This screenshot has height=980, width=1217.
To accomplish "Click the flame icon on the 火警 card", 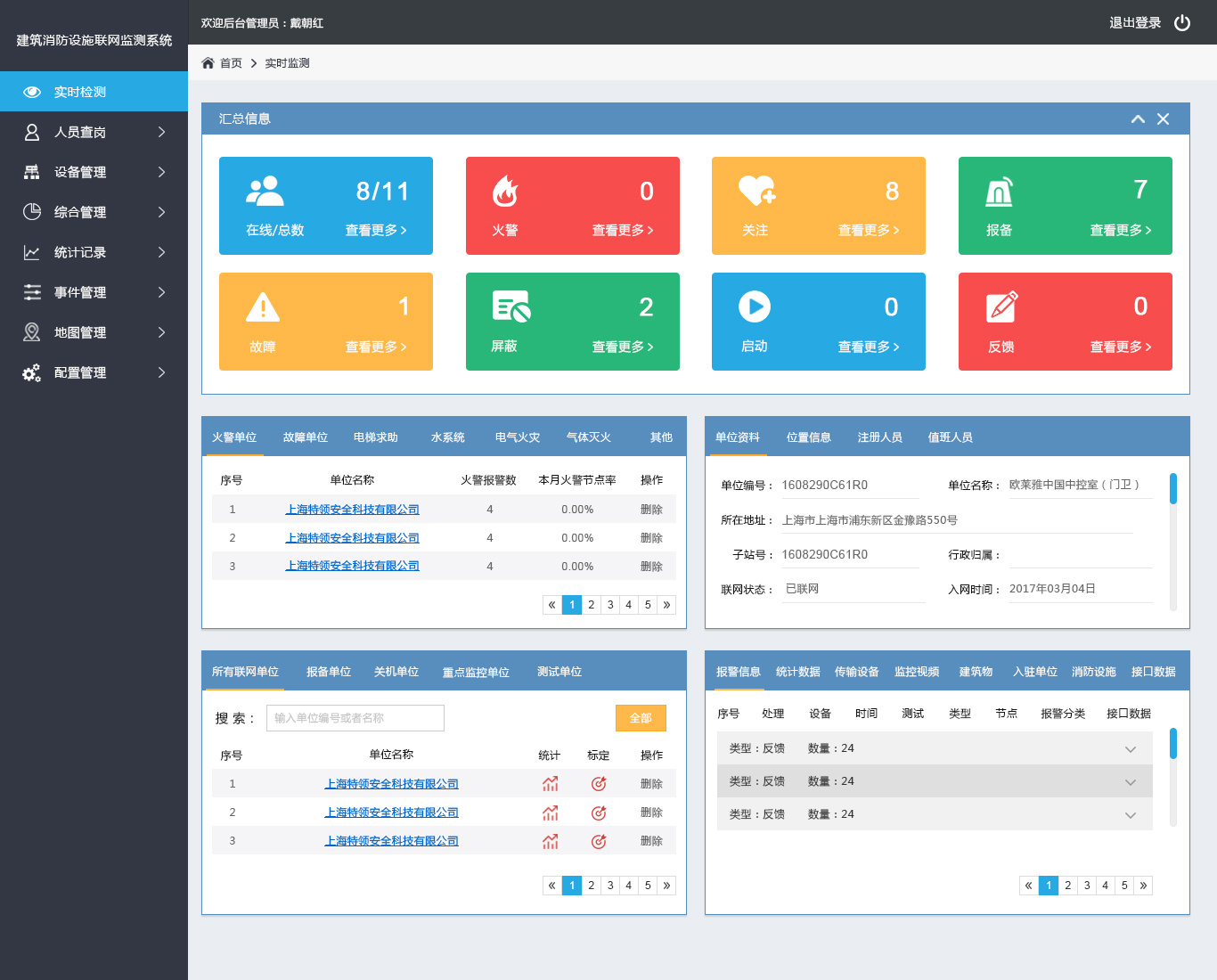I will 505,191.
